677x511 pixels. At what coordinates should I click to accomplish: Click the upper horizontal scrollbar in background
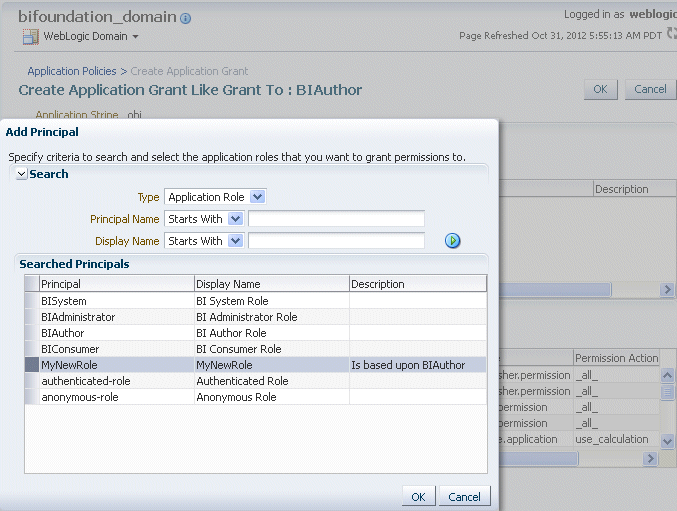coord(555,289)
